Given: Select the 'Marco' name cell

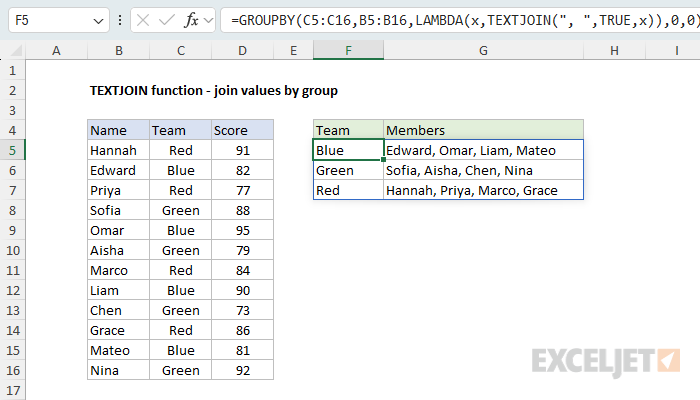Looking at the screenshot, I should pos(118,270).
